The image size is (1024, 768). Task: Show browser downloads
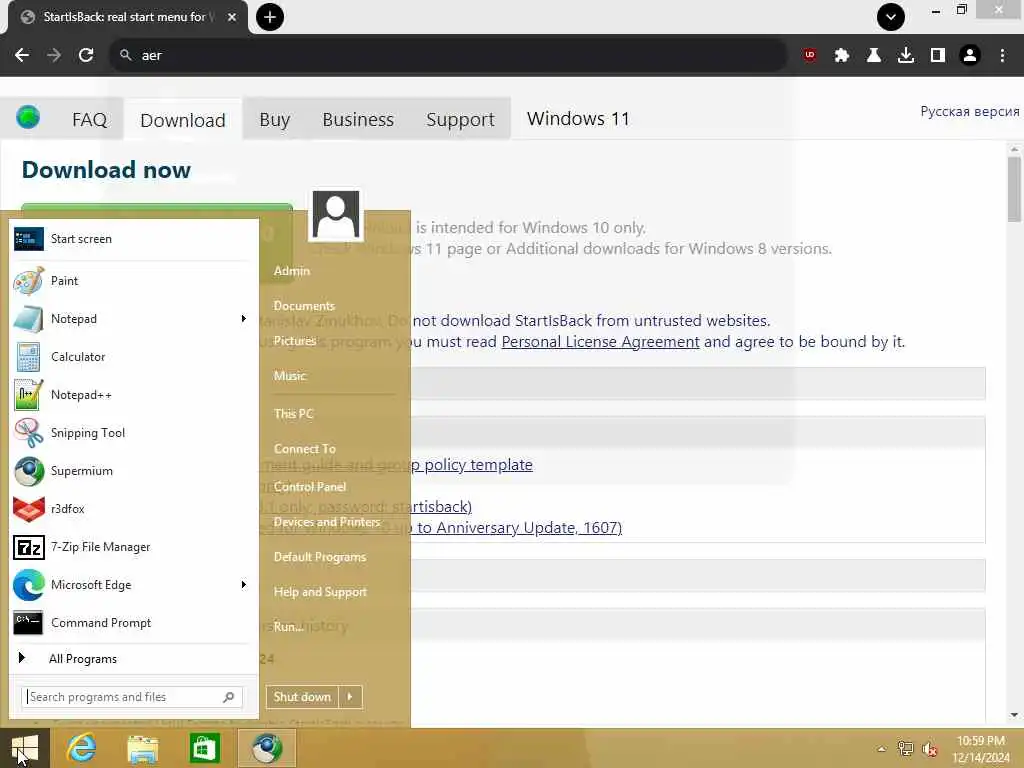906,56
